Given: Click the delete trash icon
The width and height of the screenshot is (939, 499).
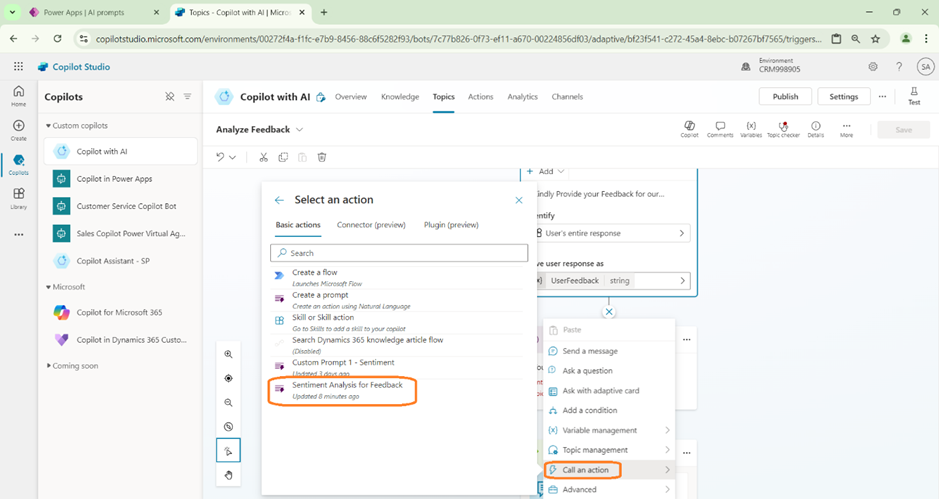Looking at the screenshot, I should pos(322,157).
